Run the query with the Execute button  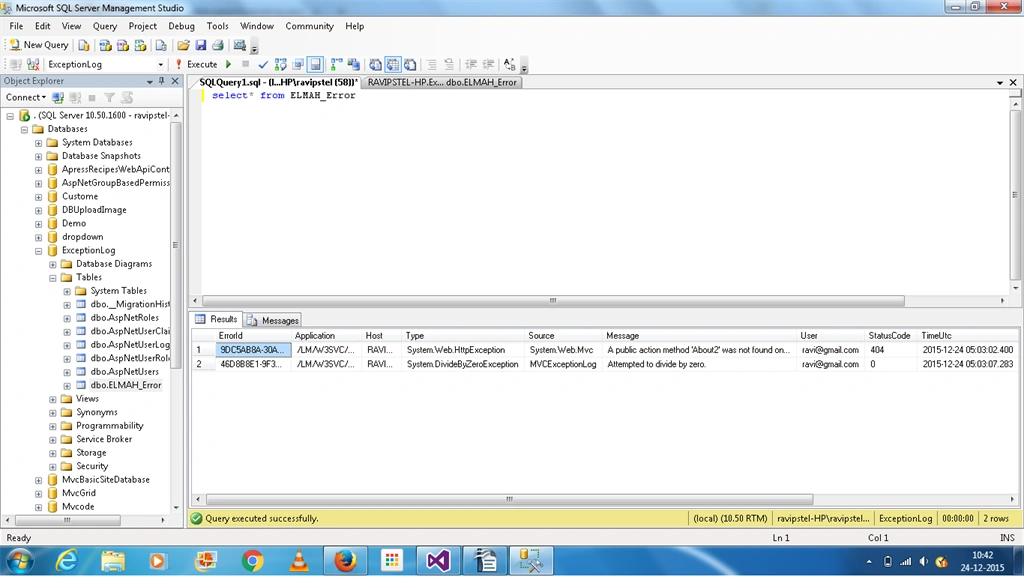(x=202, y=64)
